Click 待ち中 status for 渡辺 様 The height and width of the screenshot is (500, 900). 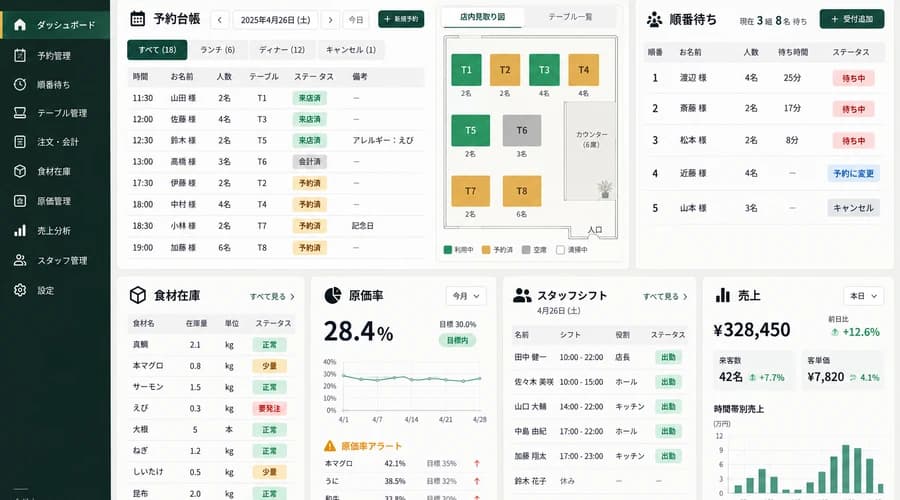tap(854, 79)
